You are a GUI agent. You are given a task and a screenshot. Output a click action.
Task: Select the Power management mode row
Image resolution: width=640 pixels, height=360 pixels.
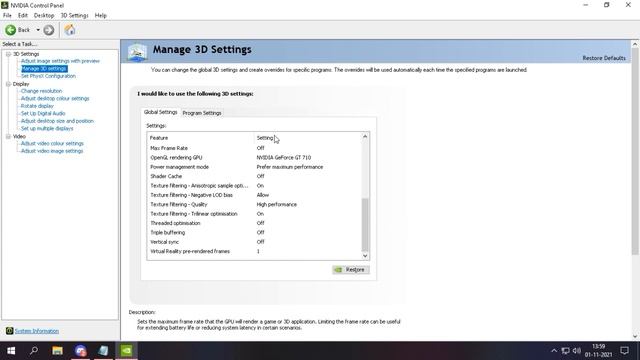pos(254,167)
